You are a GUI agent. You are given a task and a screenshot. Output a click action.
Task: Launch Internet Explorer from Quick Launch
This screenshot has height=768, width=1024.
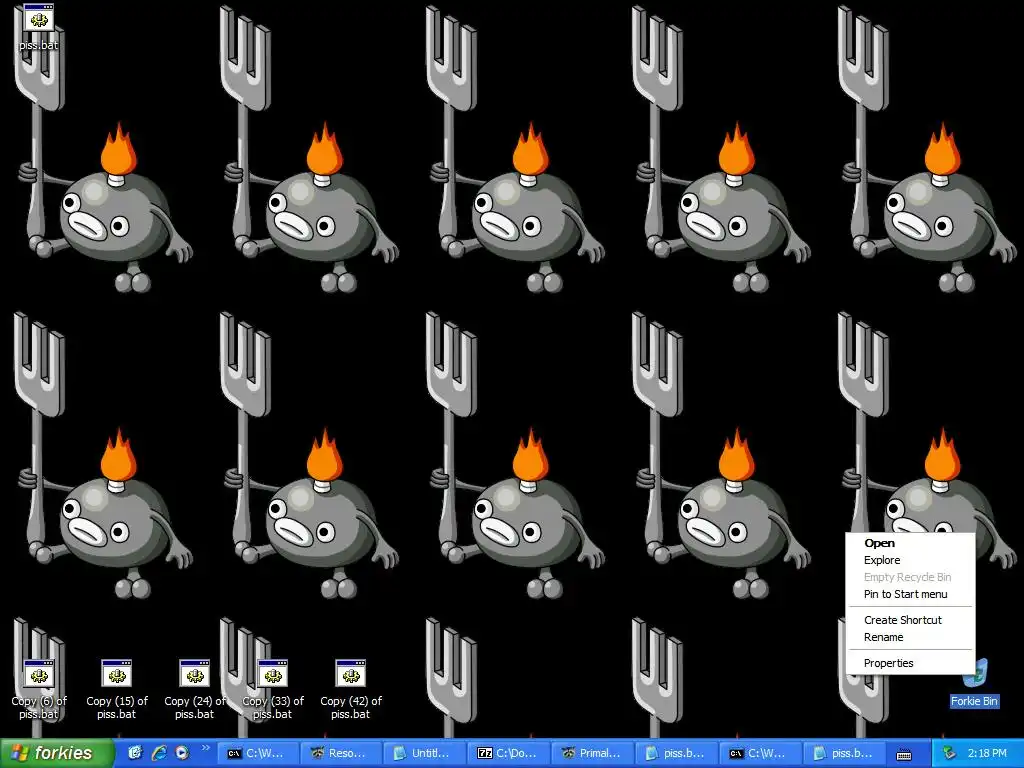[159, 753]
